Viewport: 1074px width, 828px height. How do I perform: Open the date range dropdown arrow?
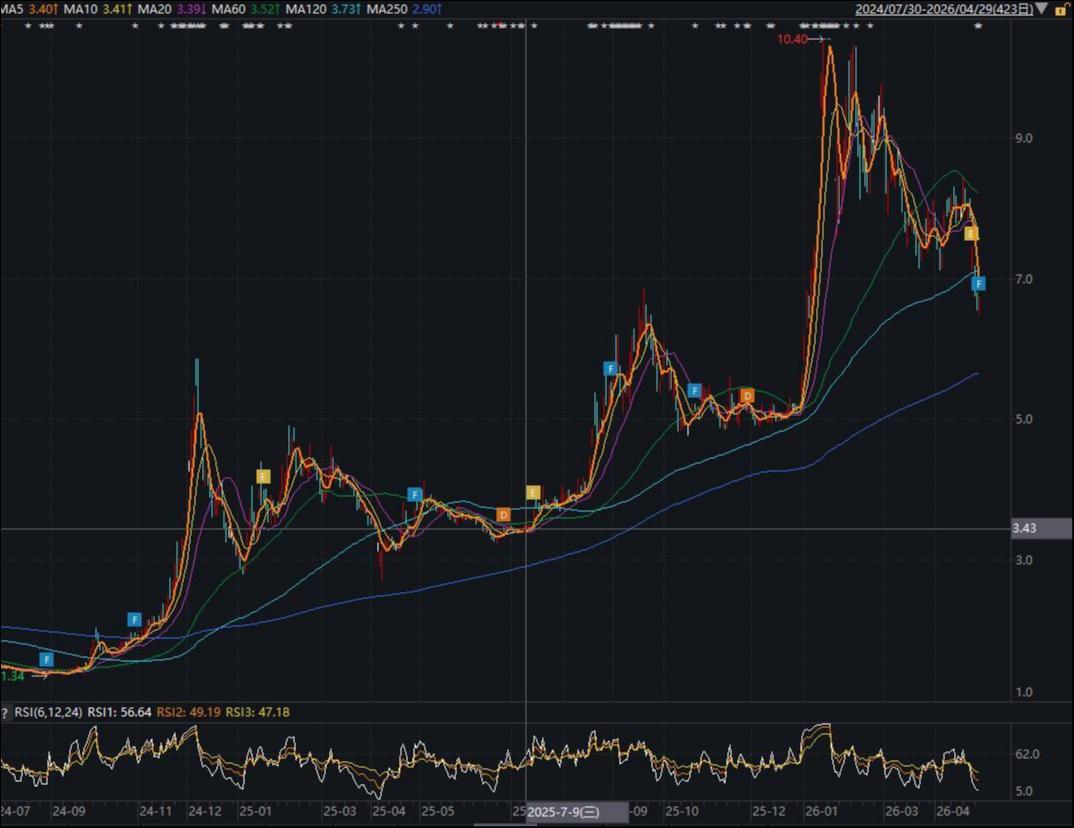click(1041, 9)
